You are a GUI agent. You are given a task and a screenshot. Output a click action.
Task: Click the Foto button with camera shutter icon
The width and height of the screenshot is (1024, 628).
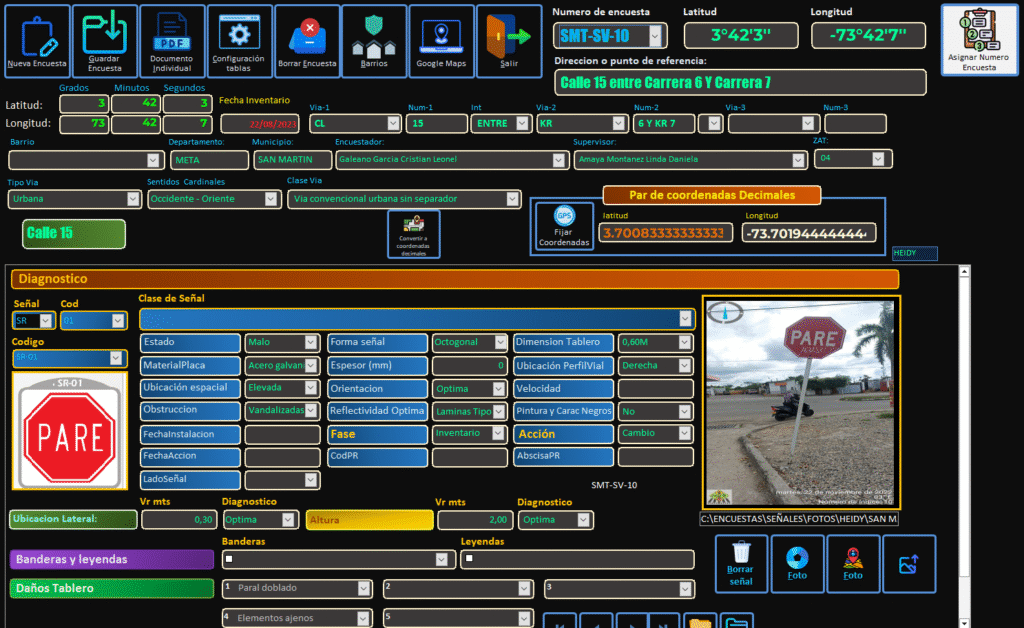coord(797,564)
